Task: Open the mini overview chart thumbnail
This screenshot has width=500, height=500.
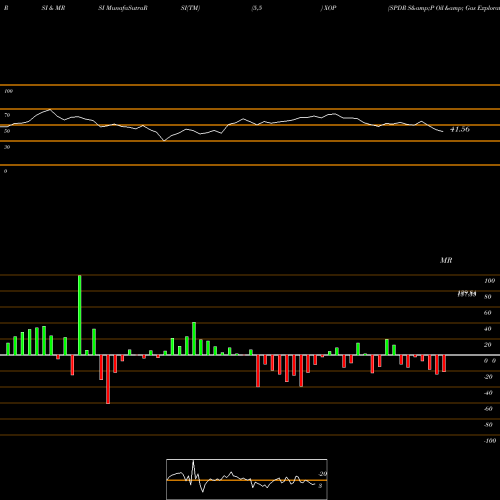Action: click(x=247, y=479)
